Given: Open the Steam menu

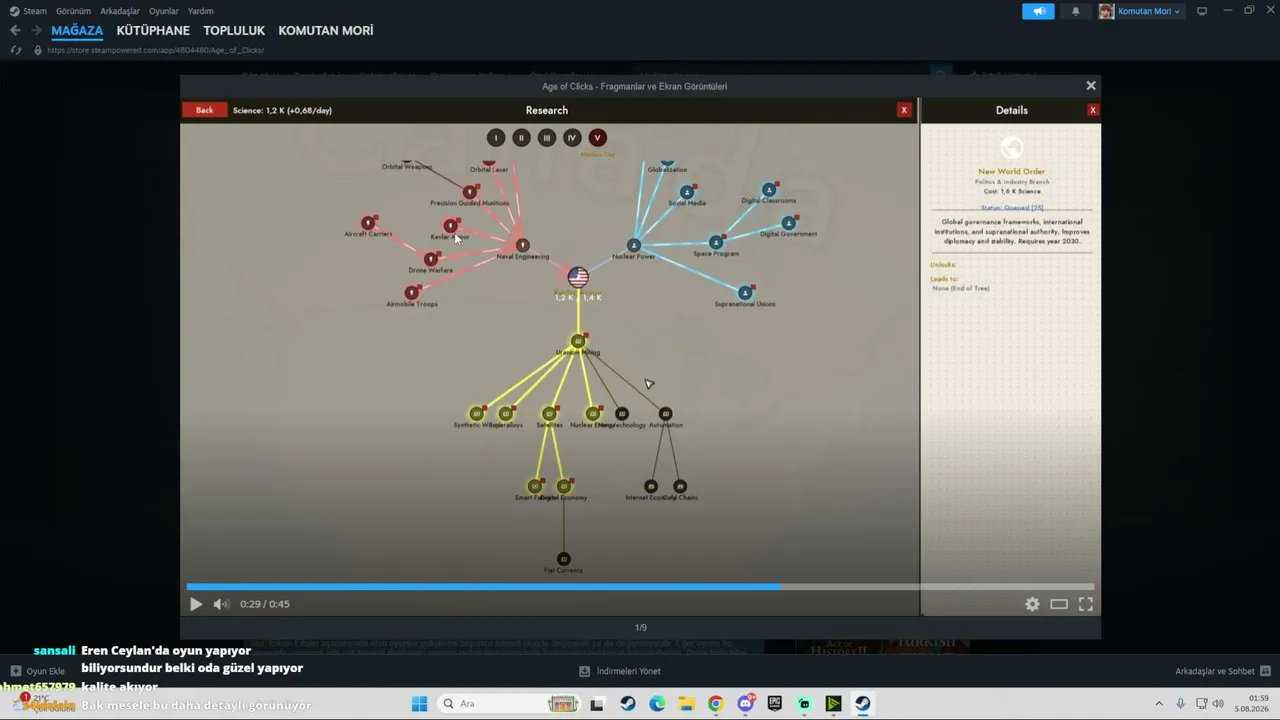Looking at the screenshot, I should click(35, 11).
